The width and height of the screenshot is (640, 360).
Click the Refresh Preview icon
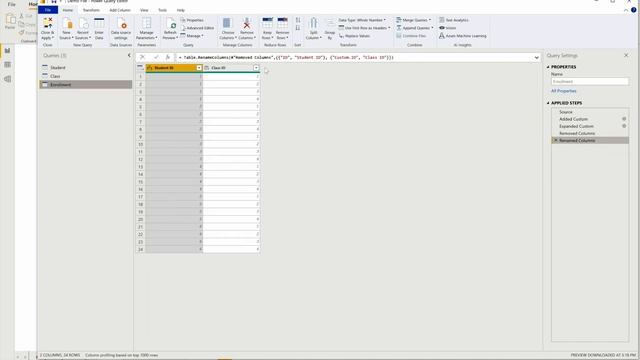pos(170,29)
